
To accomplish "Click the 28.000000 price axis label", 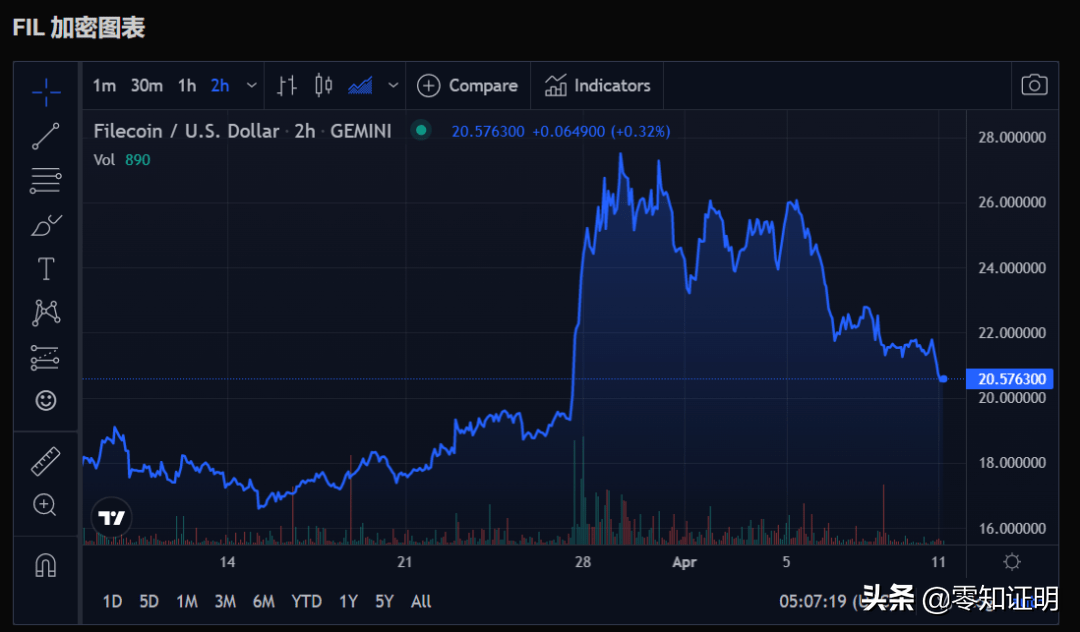I will 1012,137.
